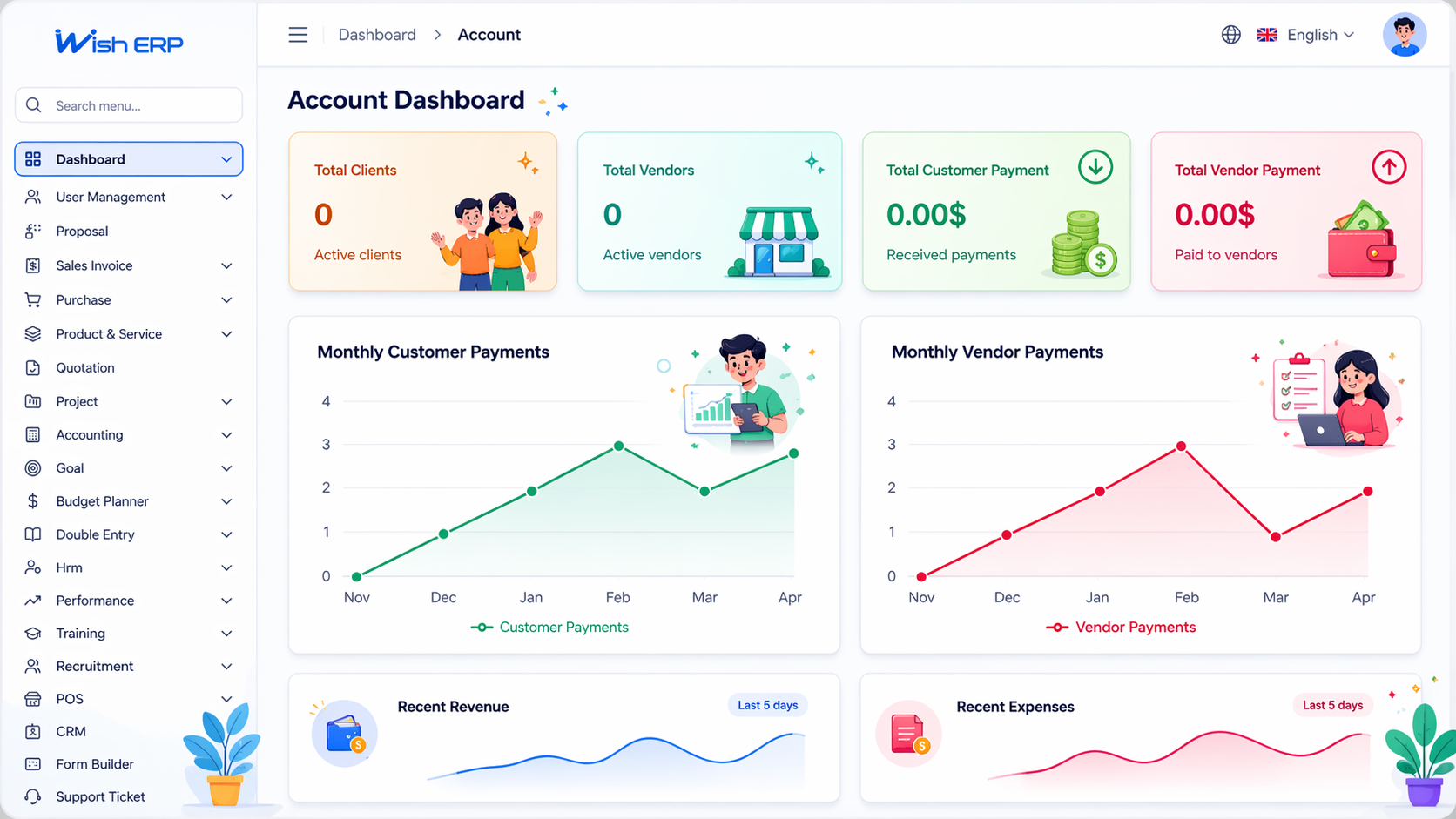Click the globe language icon
The height and width of the screenshot is (819, 1456).
click(x=1230, y=35)
